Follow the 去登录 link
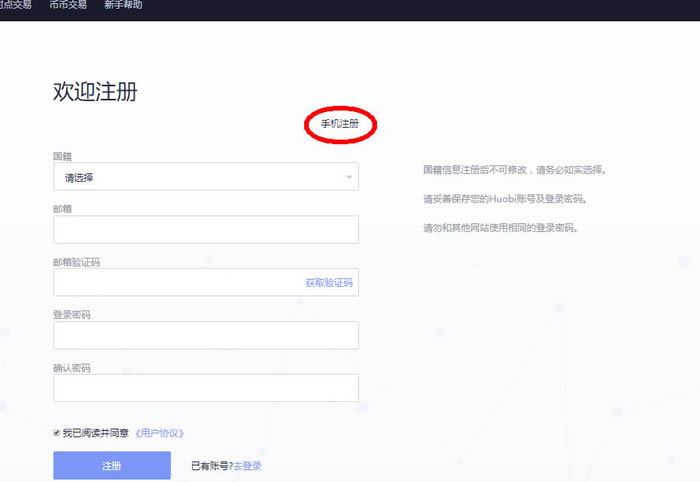Screen dimensions: 700x482 tap(248, 466)
